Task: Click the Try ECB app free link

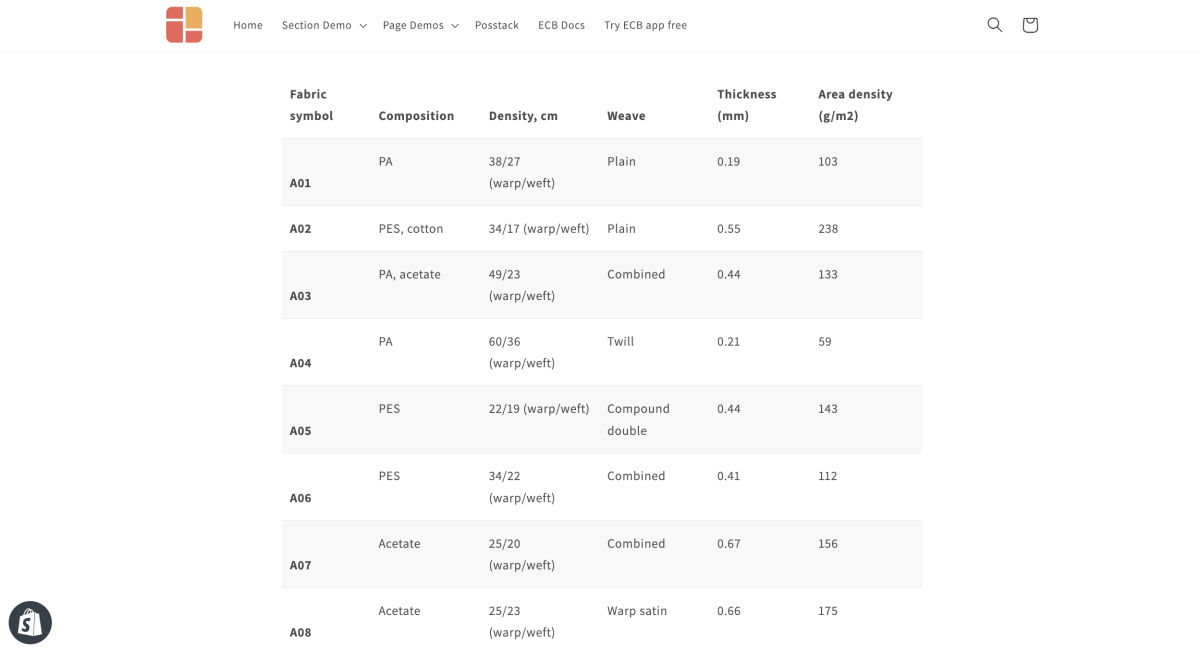Action: coord(644,25)
